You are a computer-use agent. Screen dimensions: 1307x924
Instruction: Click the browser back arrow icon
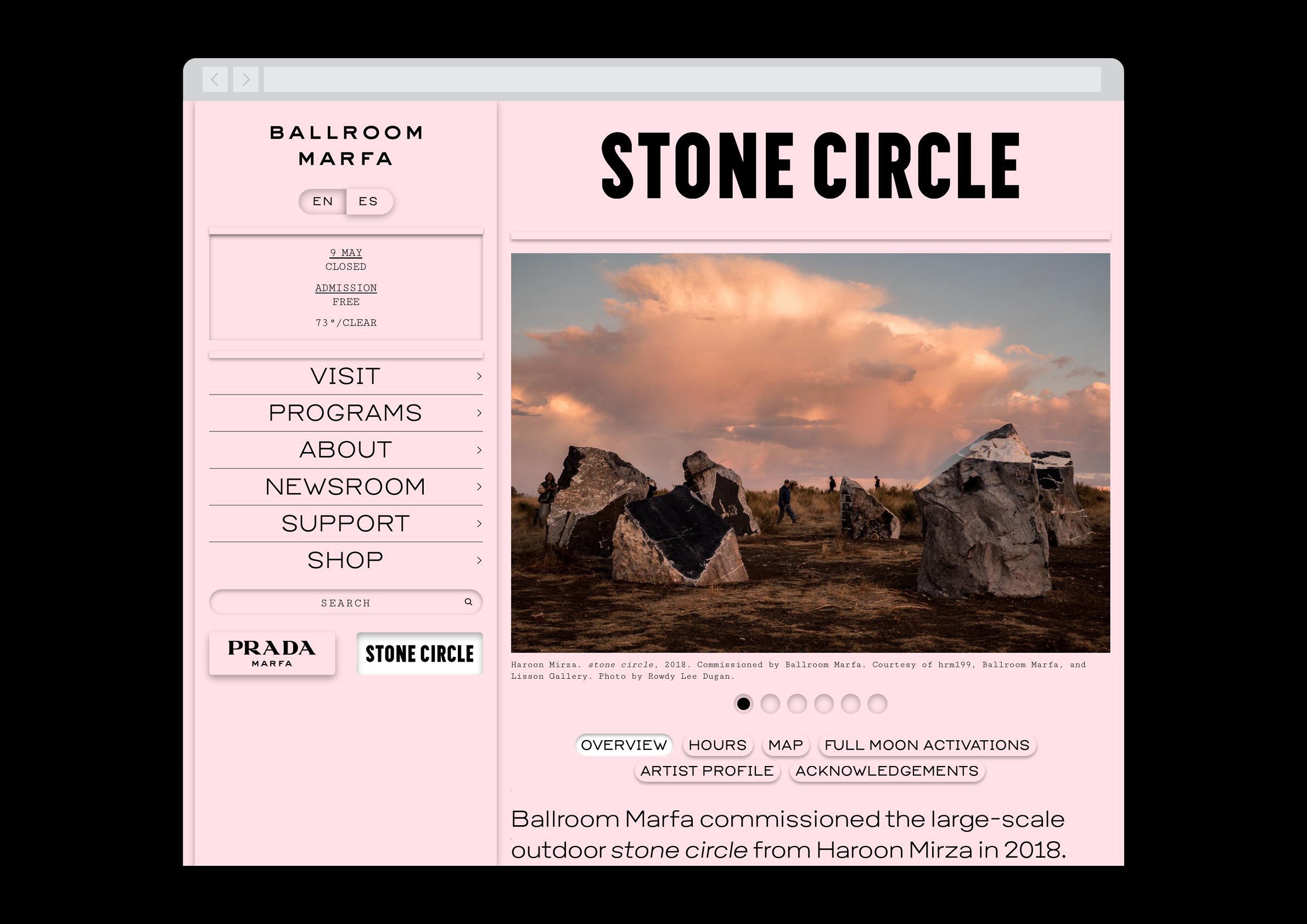(215, 79)
